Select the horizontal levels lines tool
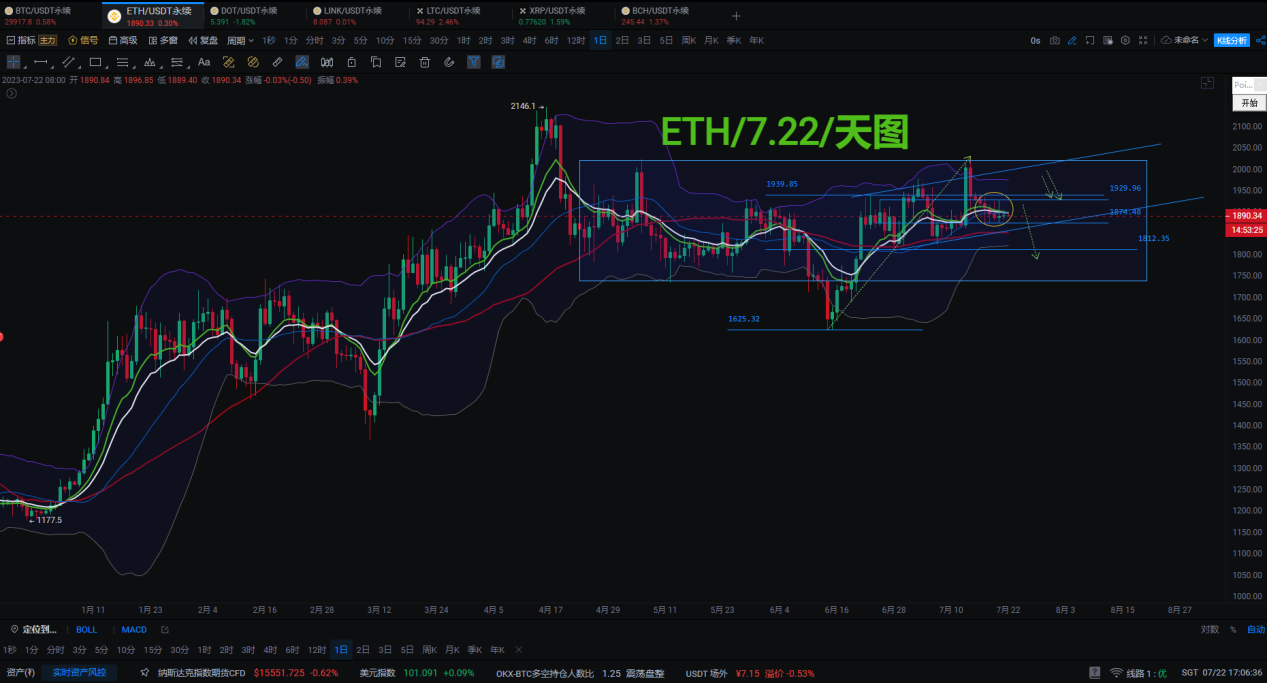Image resolution: width=1267 pixels, height=683 pixels. click(122, 62)
